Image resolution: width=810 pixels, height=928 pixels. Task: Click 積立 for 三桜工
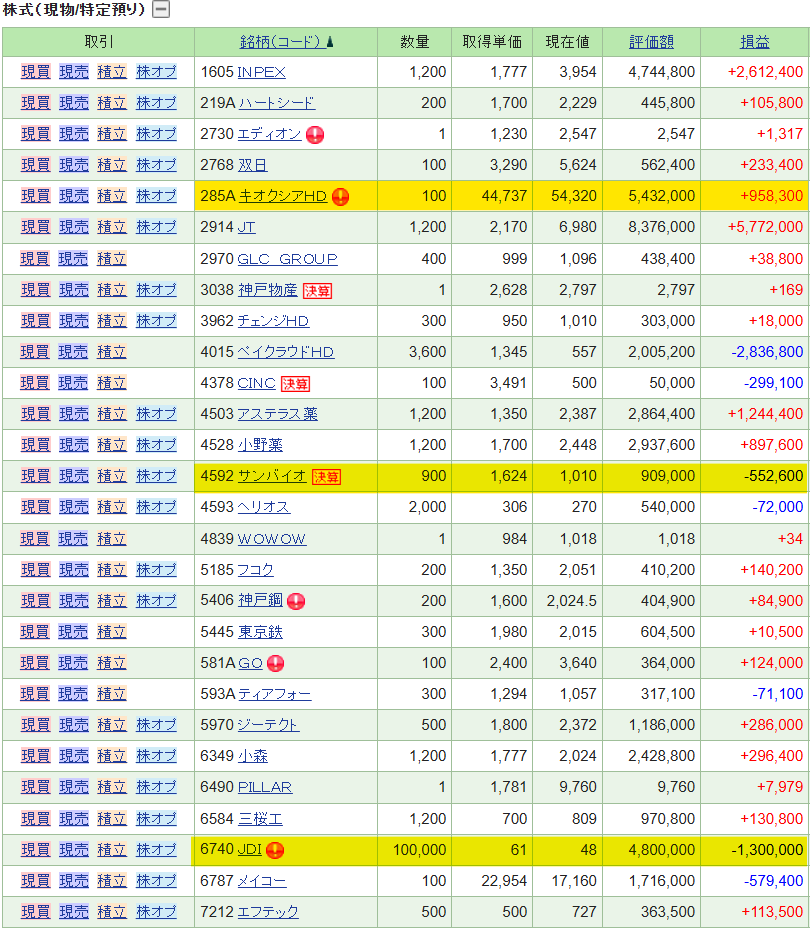(112, 819)
